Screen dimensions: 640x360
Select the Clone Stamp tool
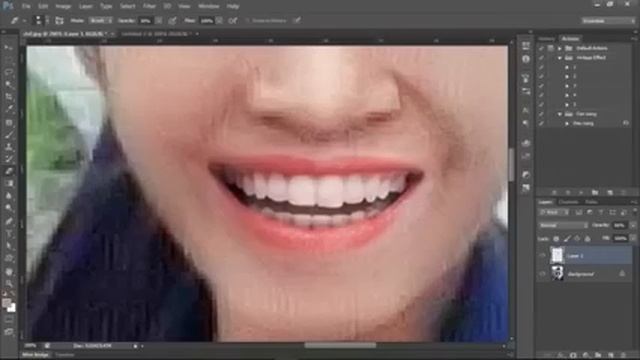tap(9, 147)
